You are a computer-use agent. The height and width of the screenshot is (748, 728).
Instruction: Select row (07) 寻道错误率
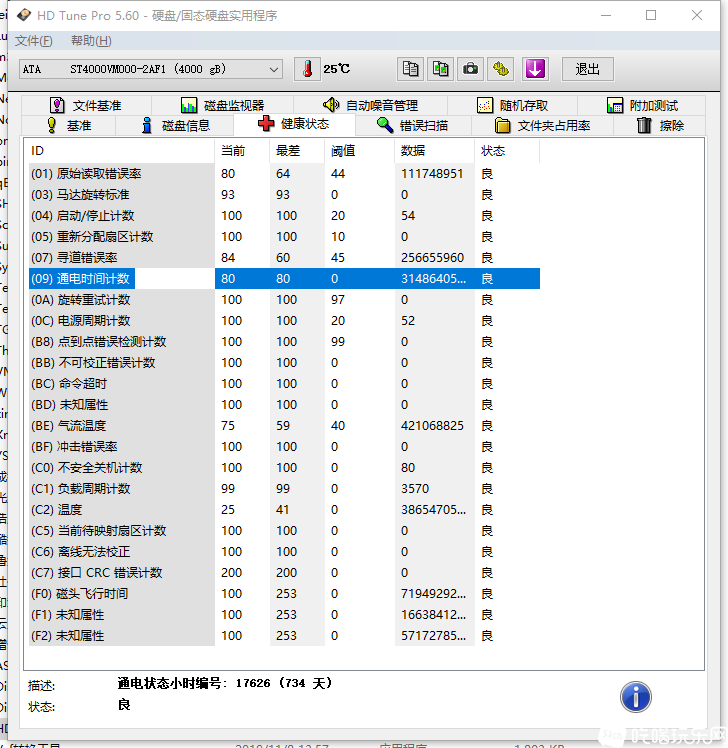[284, 258]
